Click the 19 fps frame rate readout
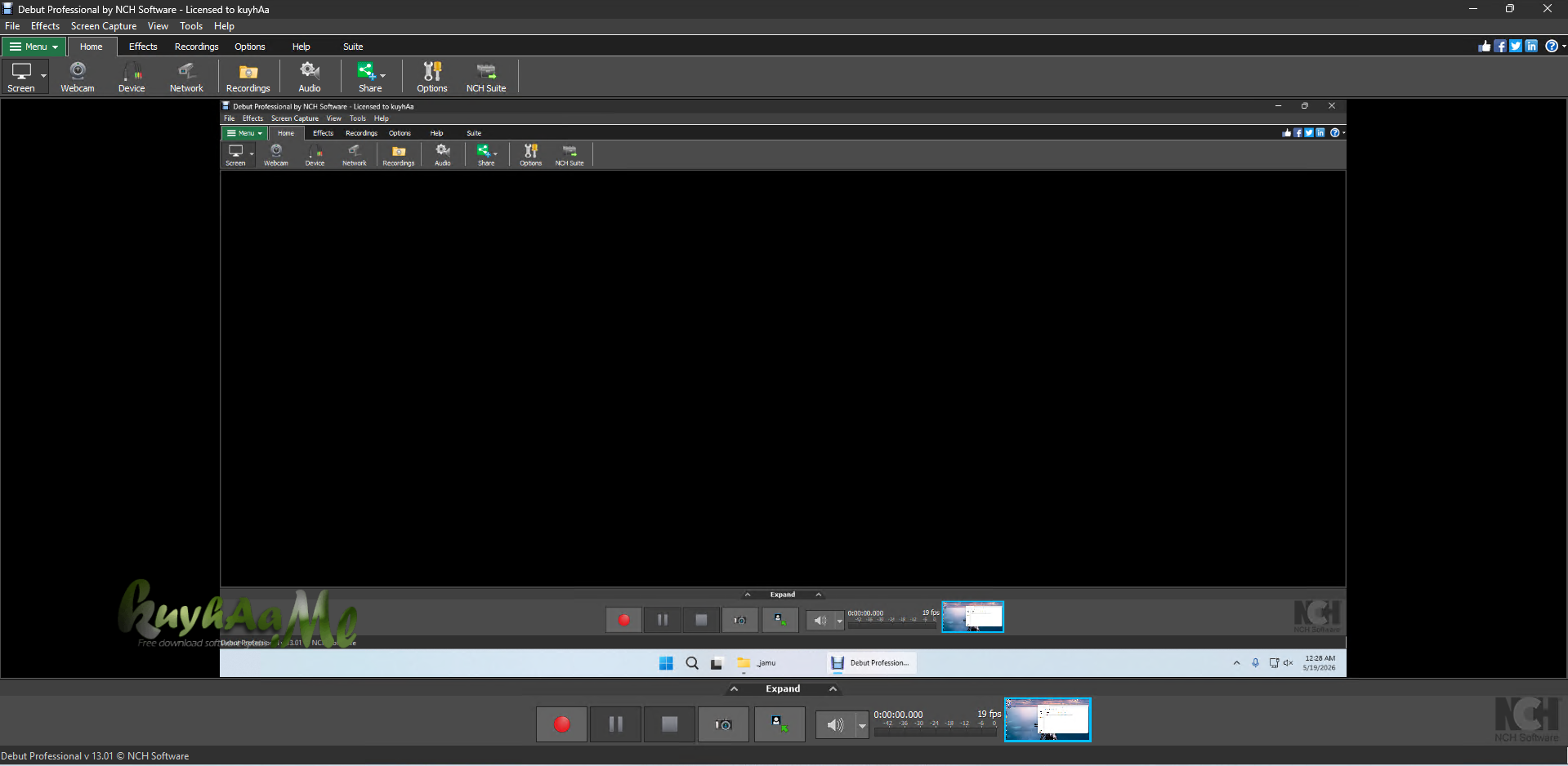The image size is (1568, 766). pos(989,714)
